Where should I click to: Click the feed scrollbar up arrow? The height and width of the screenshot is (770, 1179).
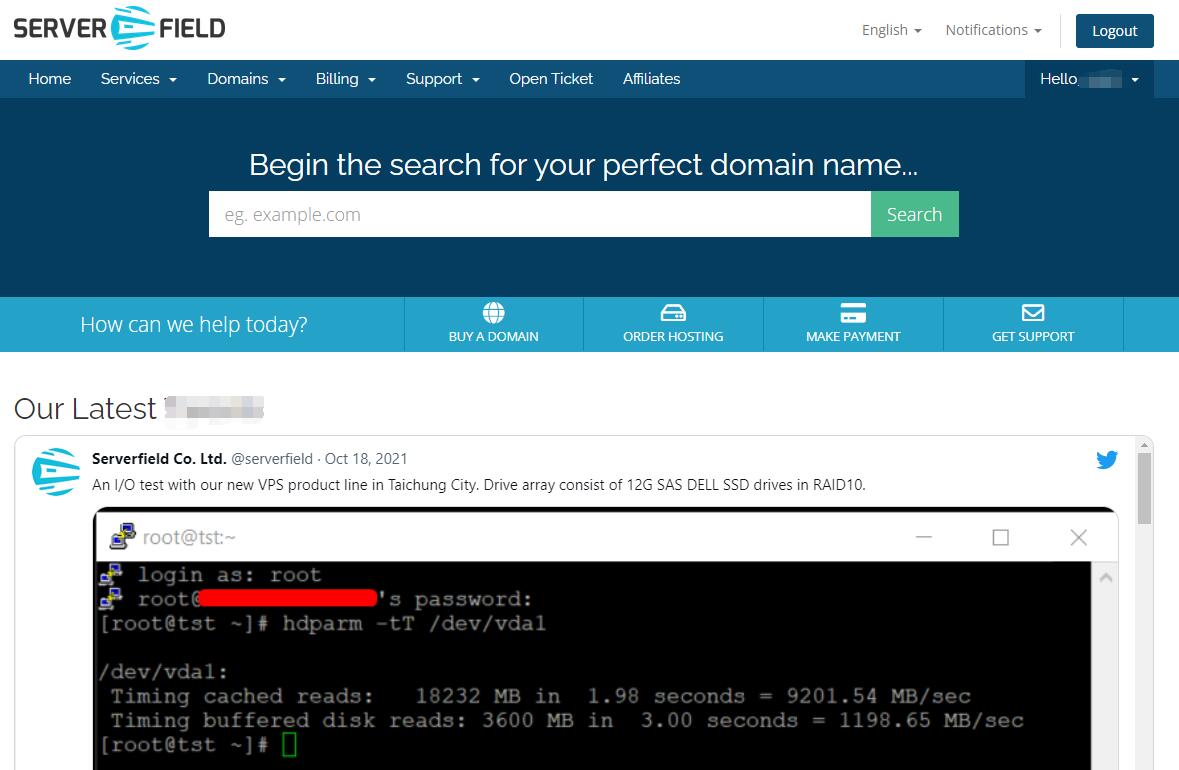[x=1144, y=444]
